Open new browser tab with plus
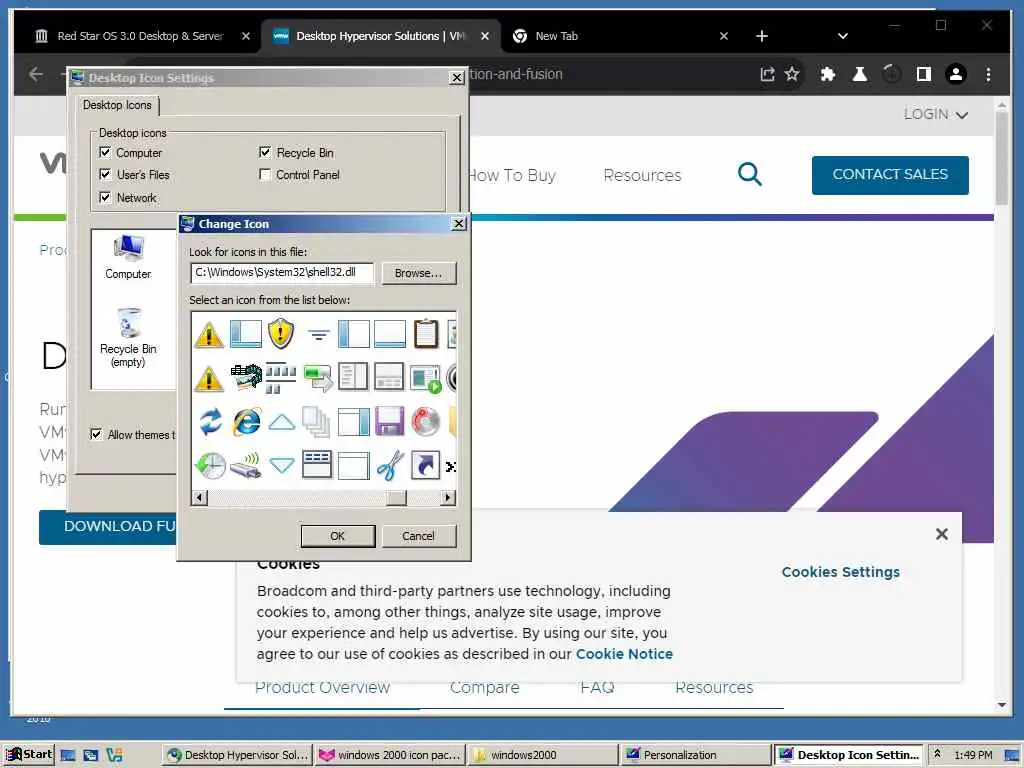Viewport: 1024px width, 768px height. [761, 36]
